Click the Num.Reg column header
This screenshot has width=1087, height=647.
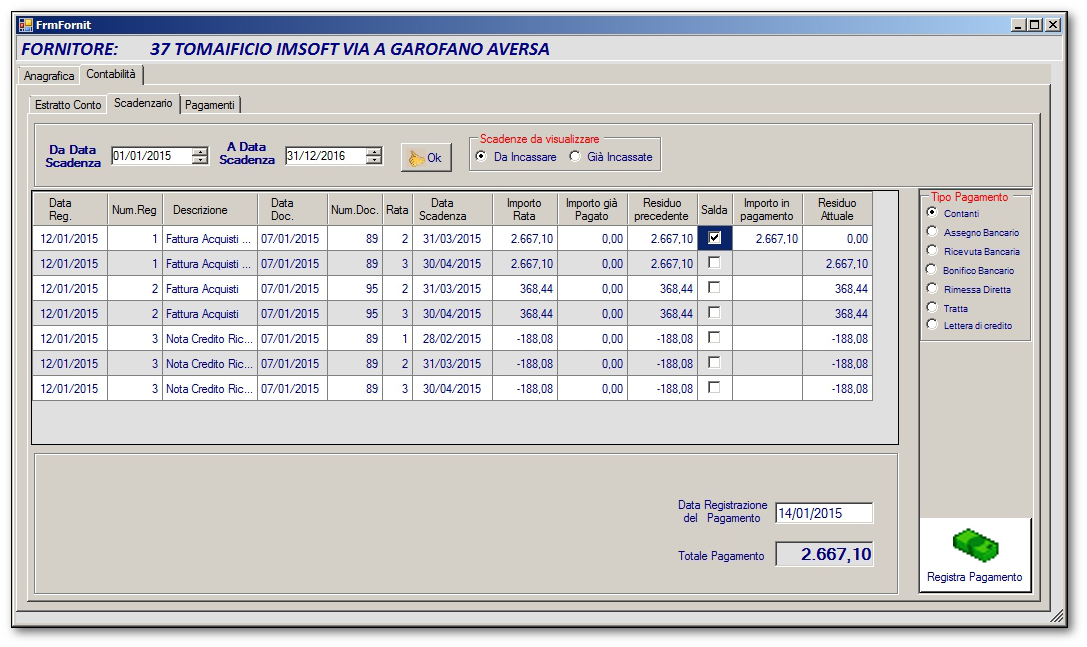click(x=134, y=209)
